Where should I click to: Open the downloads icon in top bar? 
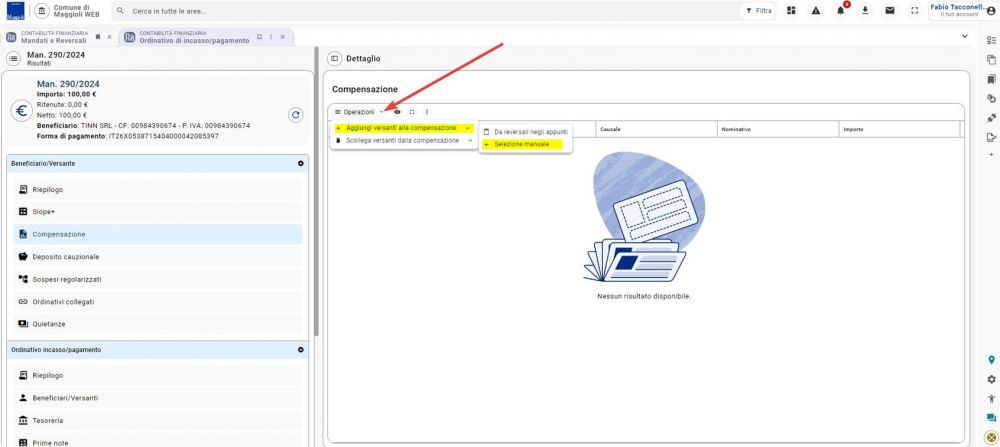(x=865, y=11)
